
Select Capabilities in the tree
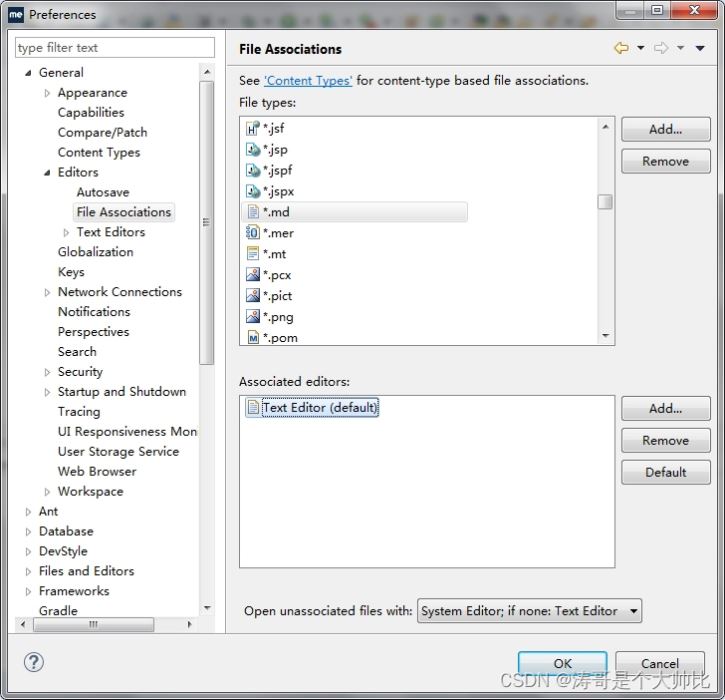91,112
